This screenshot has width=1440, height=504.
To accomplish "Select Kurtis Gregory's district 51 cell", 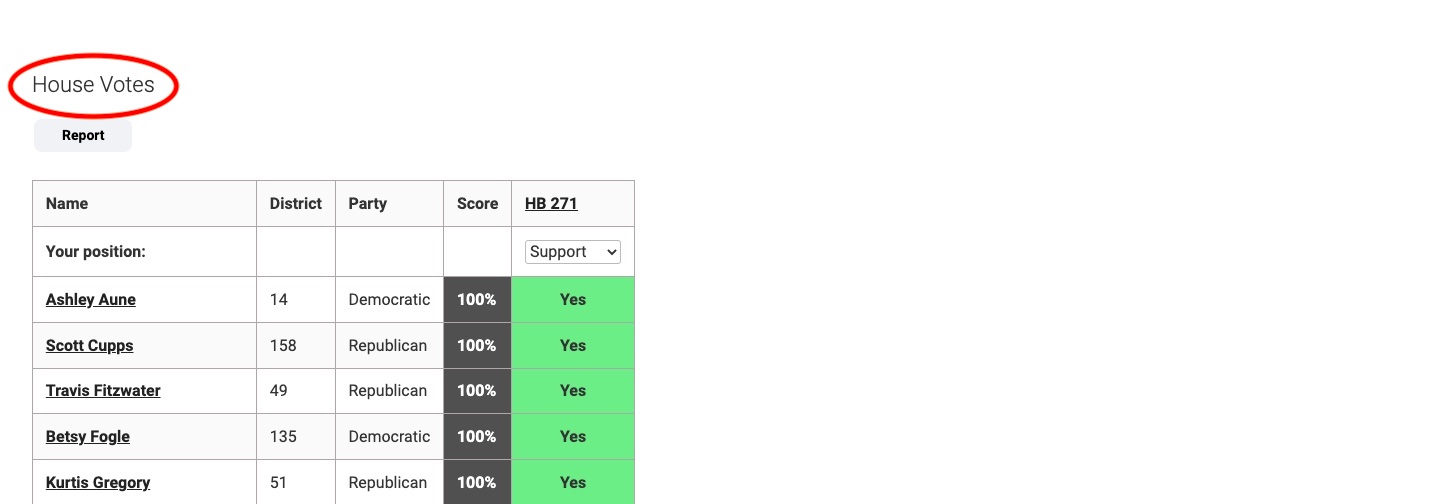I will 279,483.
